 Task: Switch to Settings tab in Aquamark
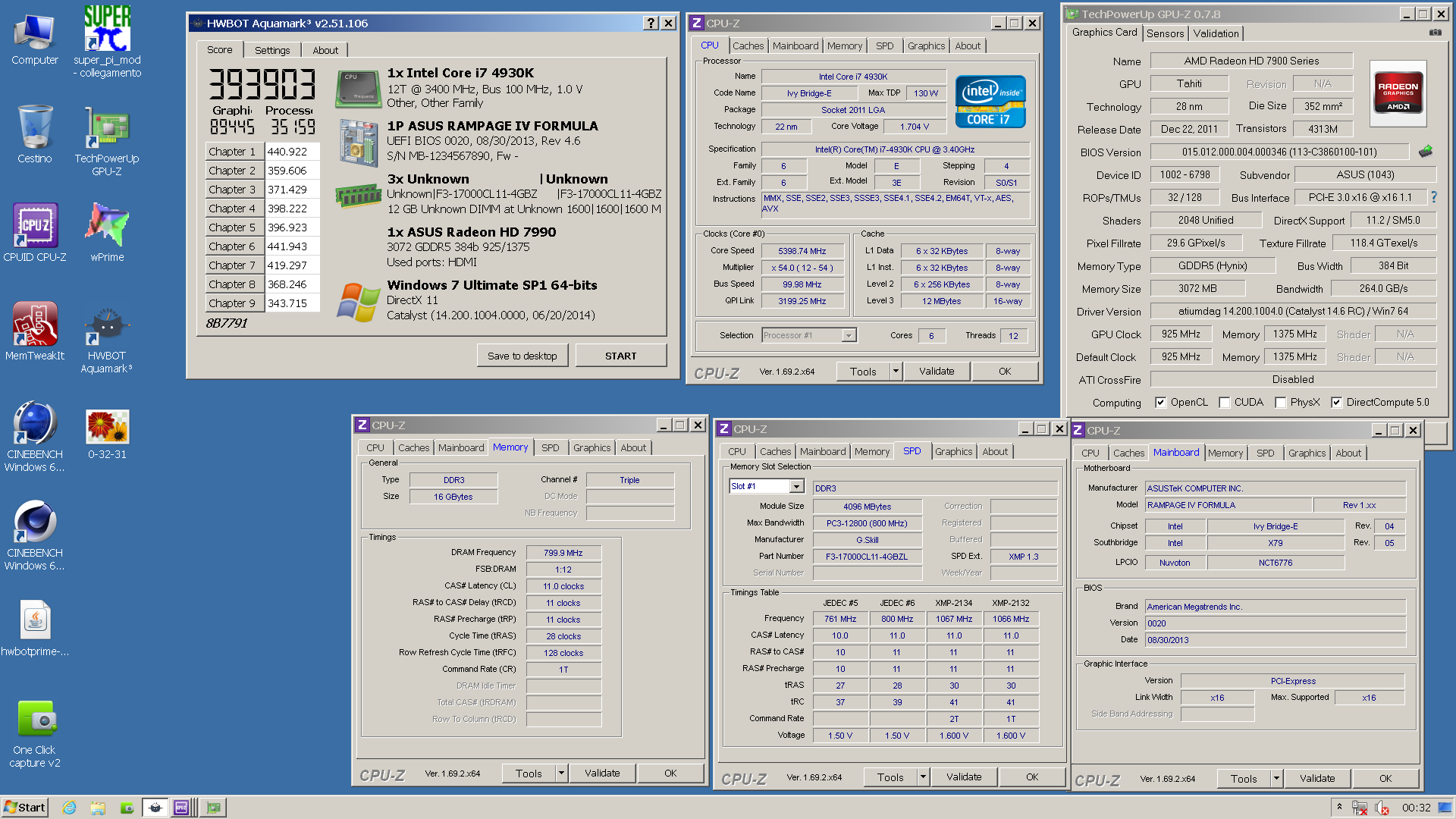point(272,50)
